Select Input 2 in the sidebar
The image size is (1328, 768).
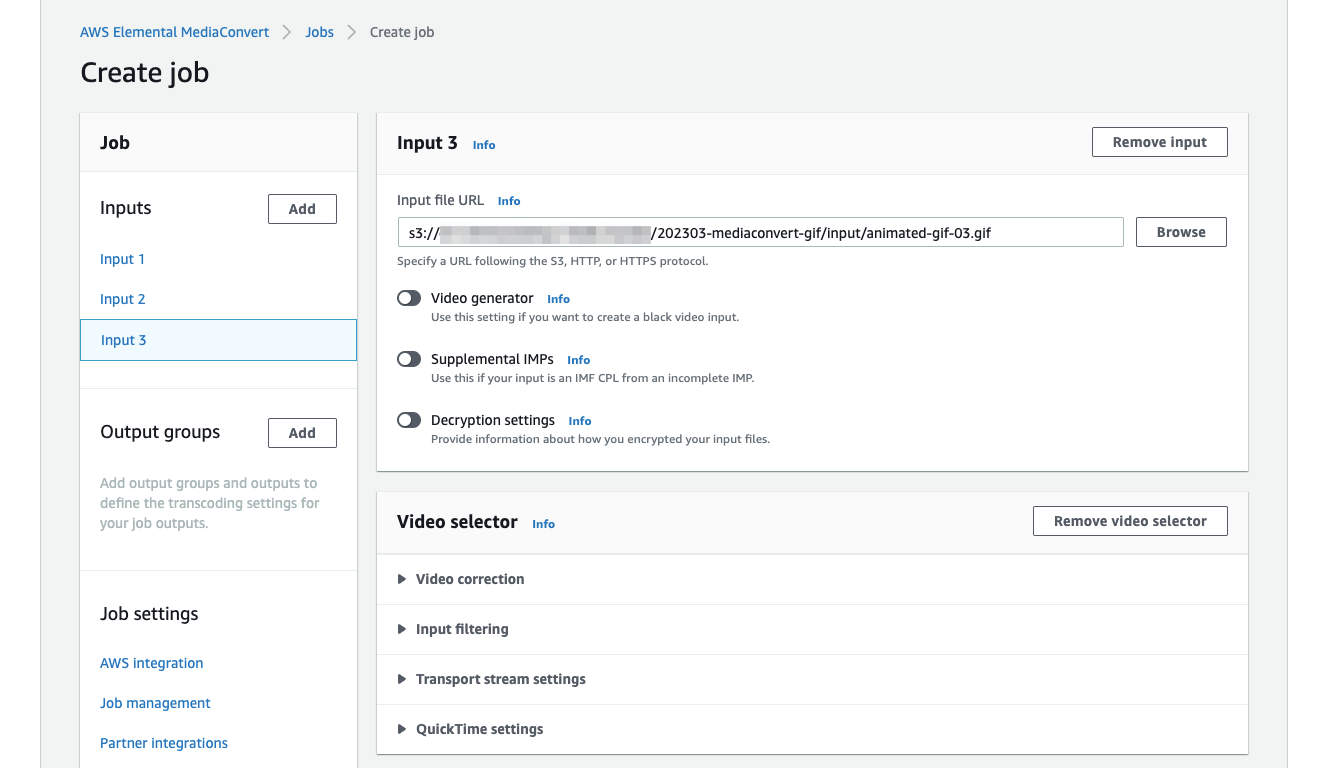[x=123, y=299]
